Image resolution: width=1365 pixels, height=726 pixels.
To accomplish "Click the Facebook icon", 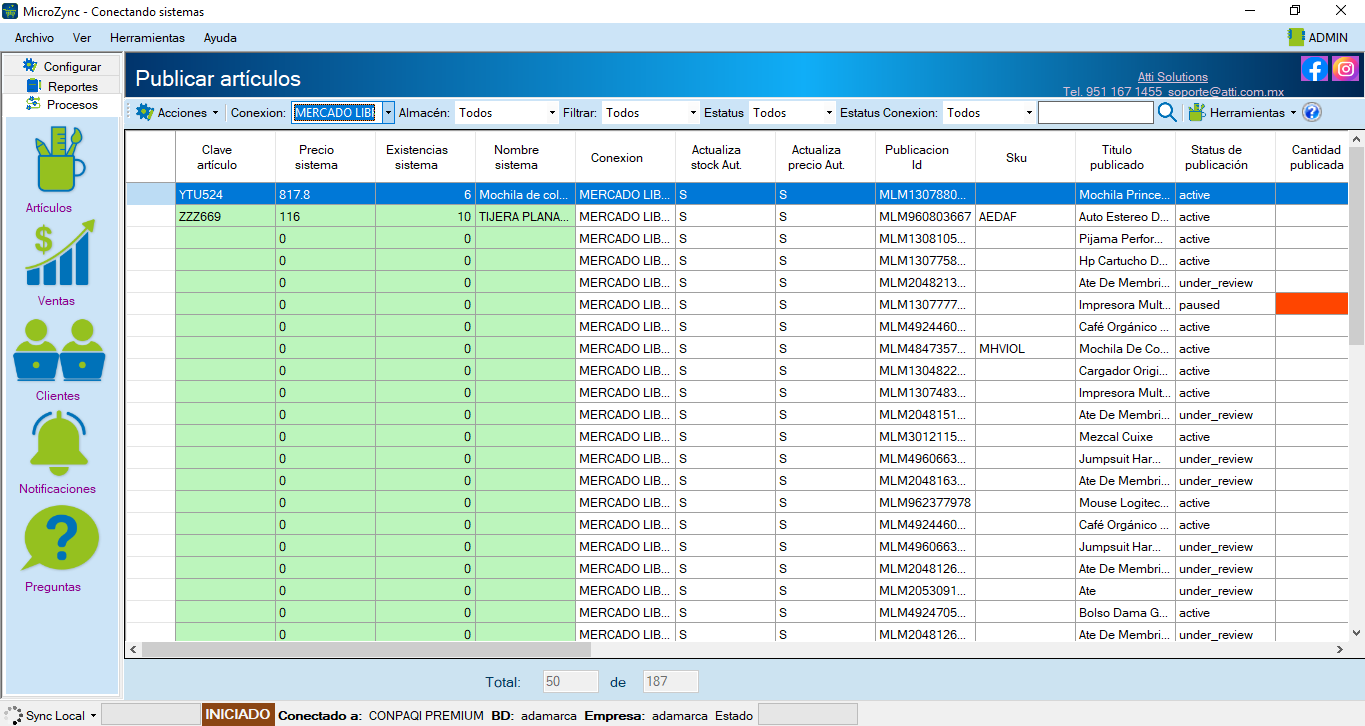I will tap(1314, 69).
